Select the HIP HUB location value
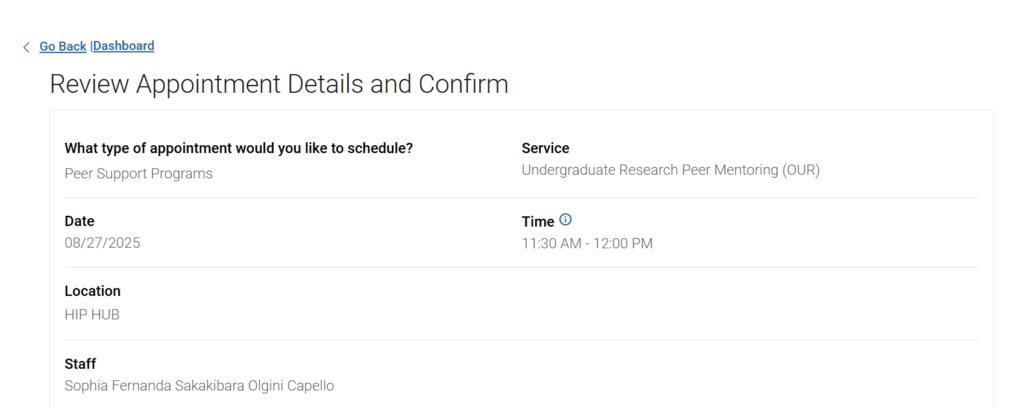This screenshot has height=408, width=1024. pos(91,315)
